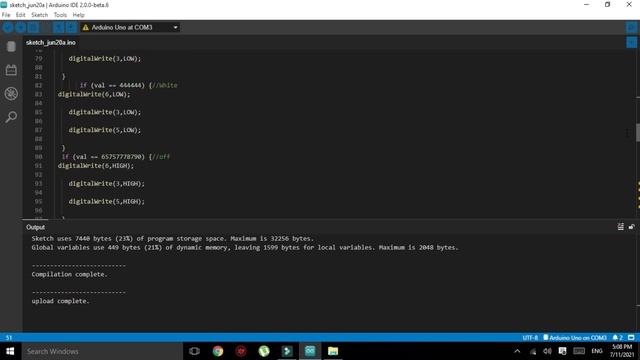
Task: Toggle the Output panel scroll lock
Action: coord(631,227)
